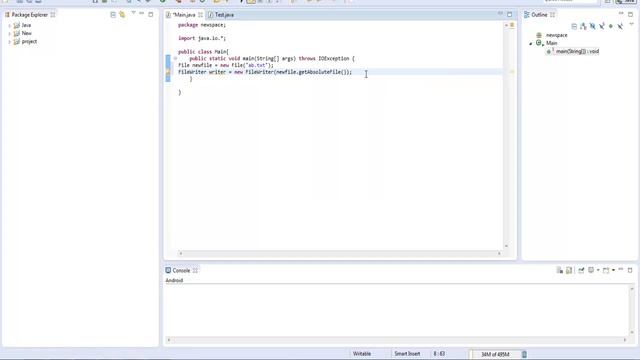The image size is (640, 360).
Task: Maximize the Console panel
Action: point(630,270)
